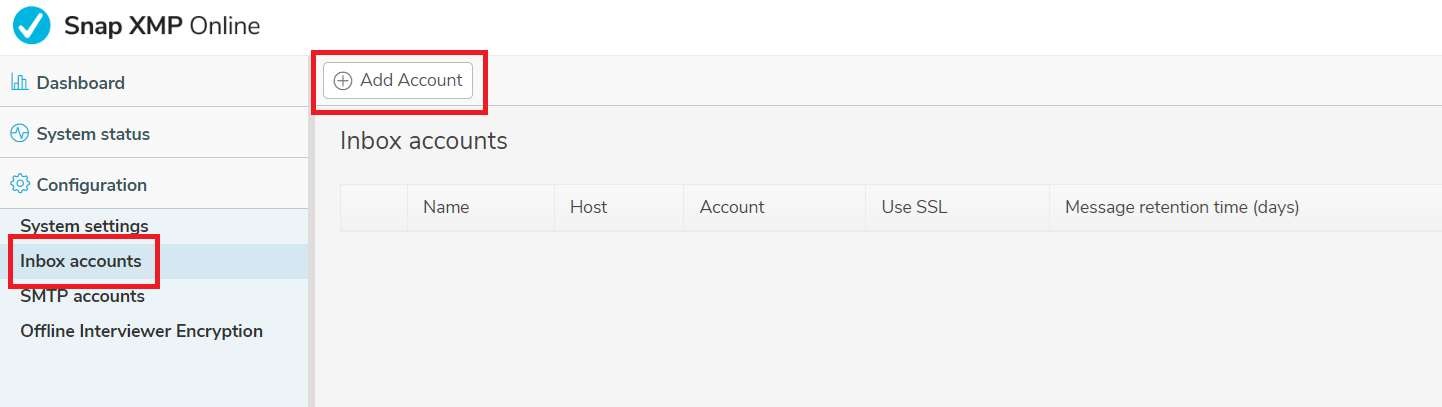Sort by the Name column header
Image resolution: width=1442 pixels, height=407 pixels.
[x=446, y=208]
